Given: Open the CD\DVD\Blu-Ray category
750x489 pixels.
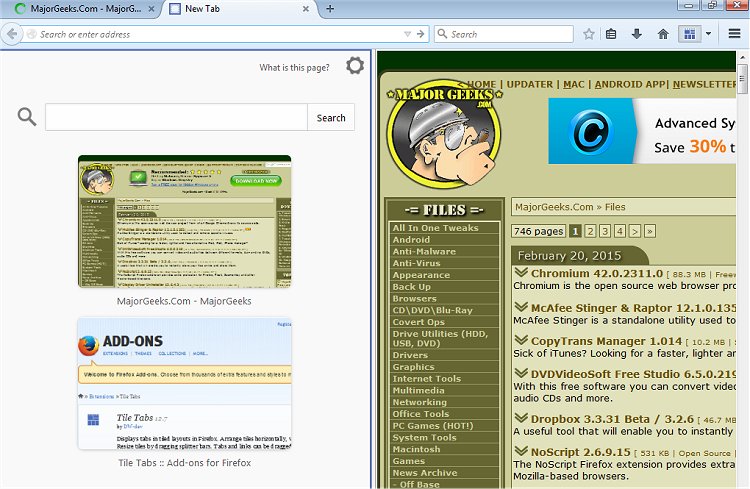Looking at the screenshot, I should tap(445, 310).
